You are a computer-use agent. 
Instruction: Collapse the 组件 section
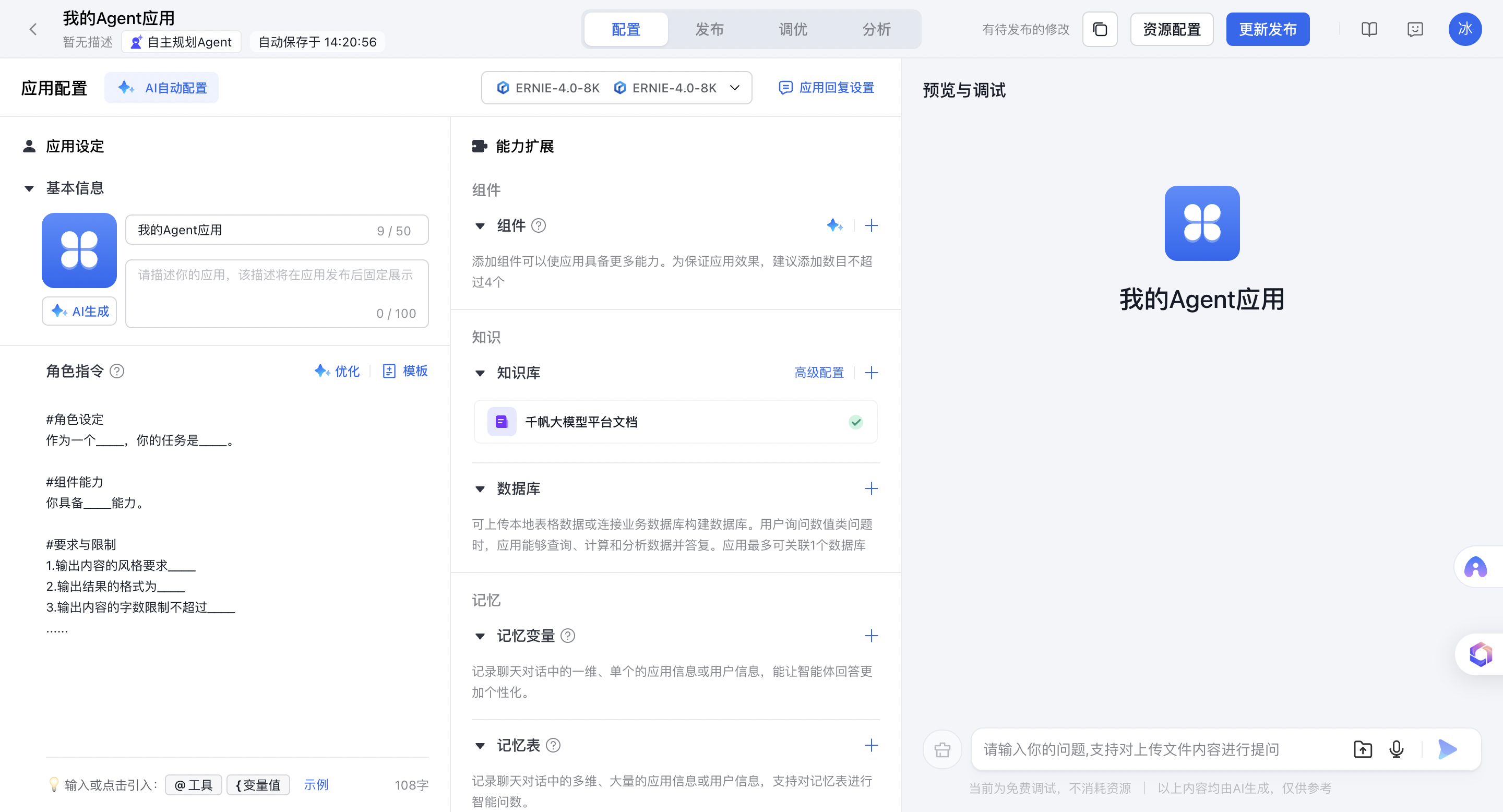tap(480, 226)
